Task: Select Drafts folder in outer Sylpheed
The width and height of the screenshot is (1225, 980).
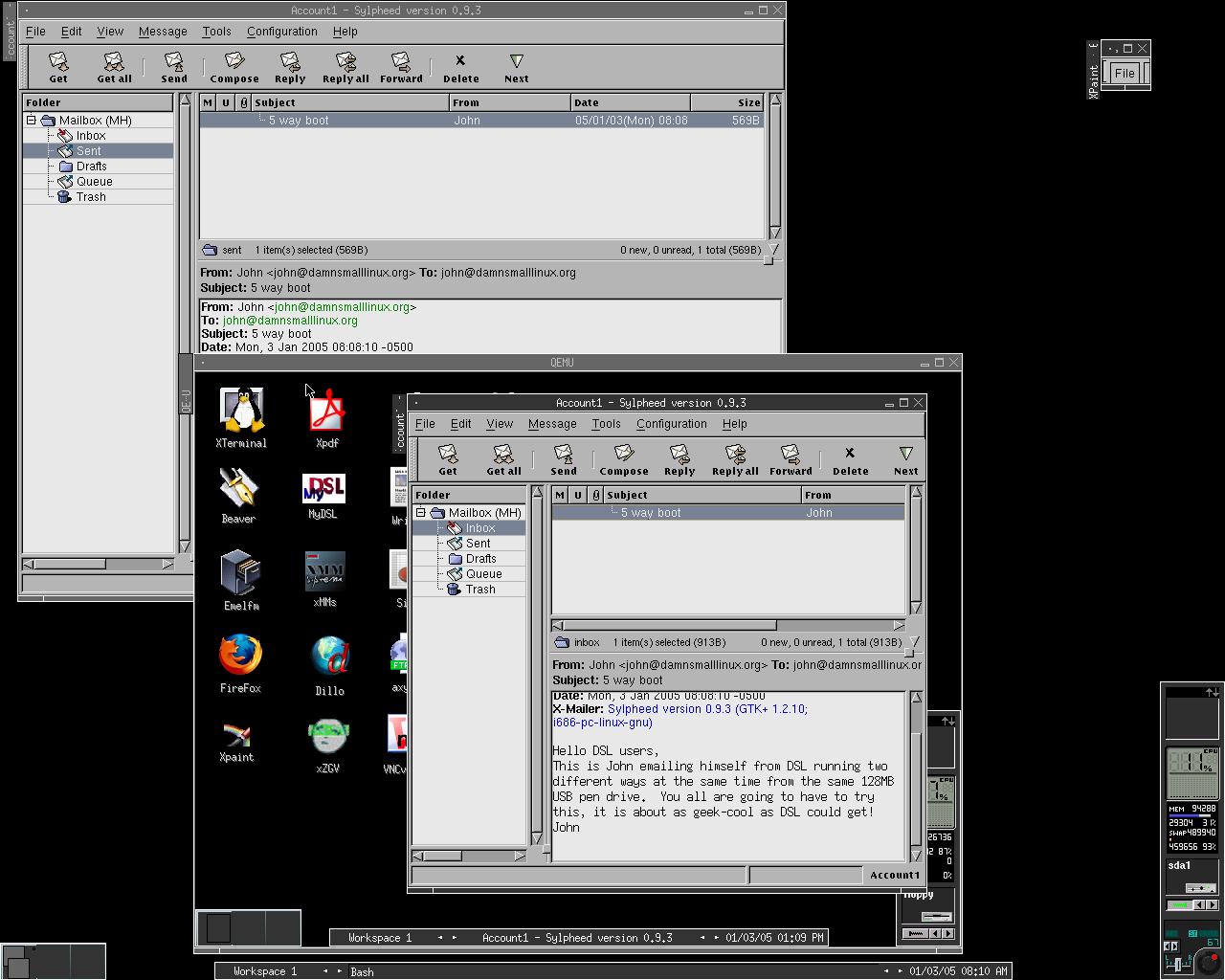Action: click(92, 167)
